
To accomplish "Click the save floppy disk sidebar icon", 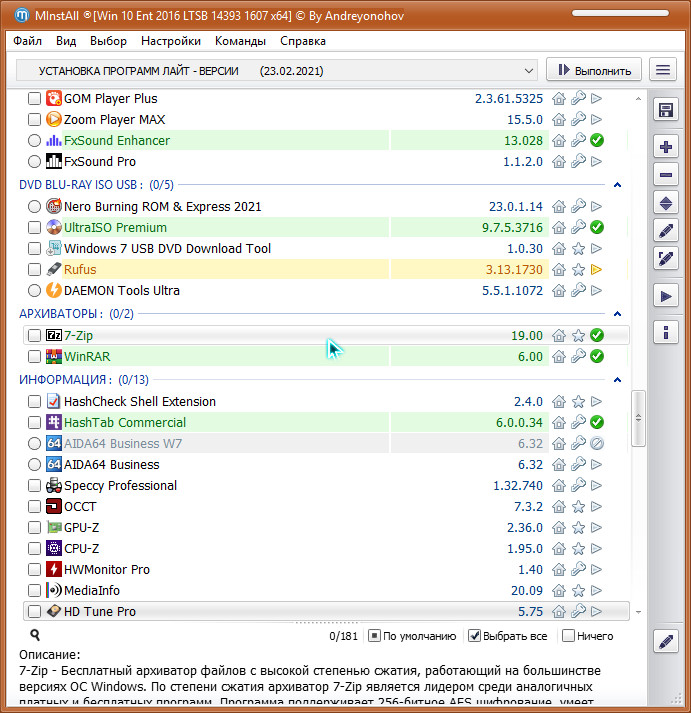I will (x=666, y=110).
